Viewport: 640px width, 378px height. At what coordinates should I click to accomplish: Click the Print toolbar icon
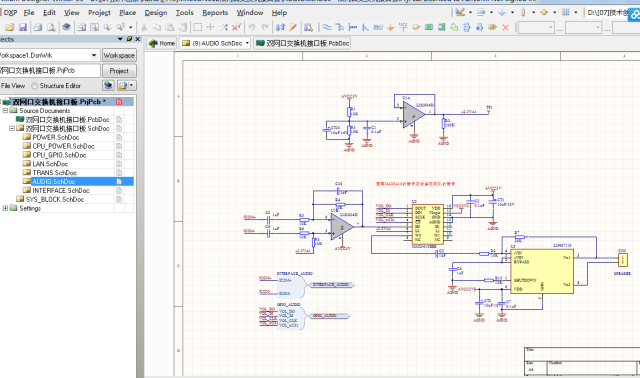38,27
